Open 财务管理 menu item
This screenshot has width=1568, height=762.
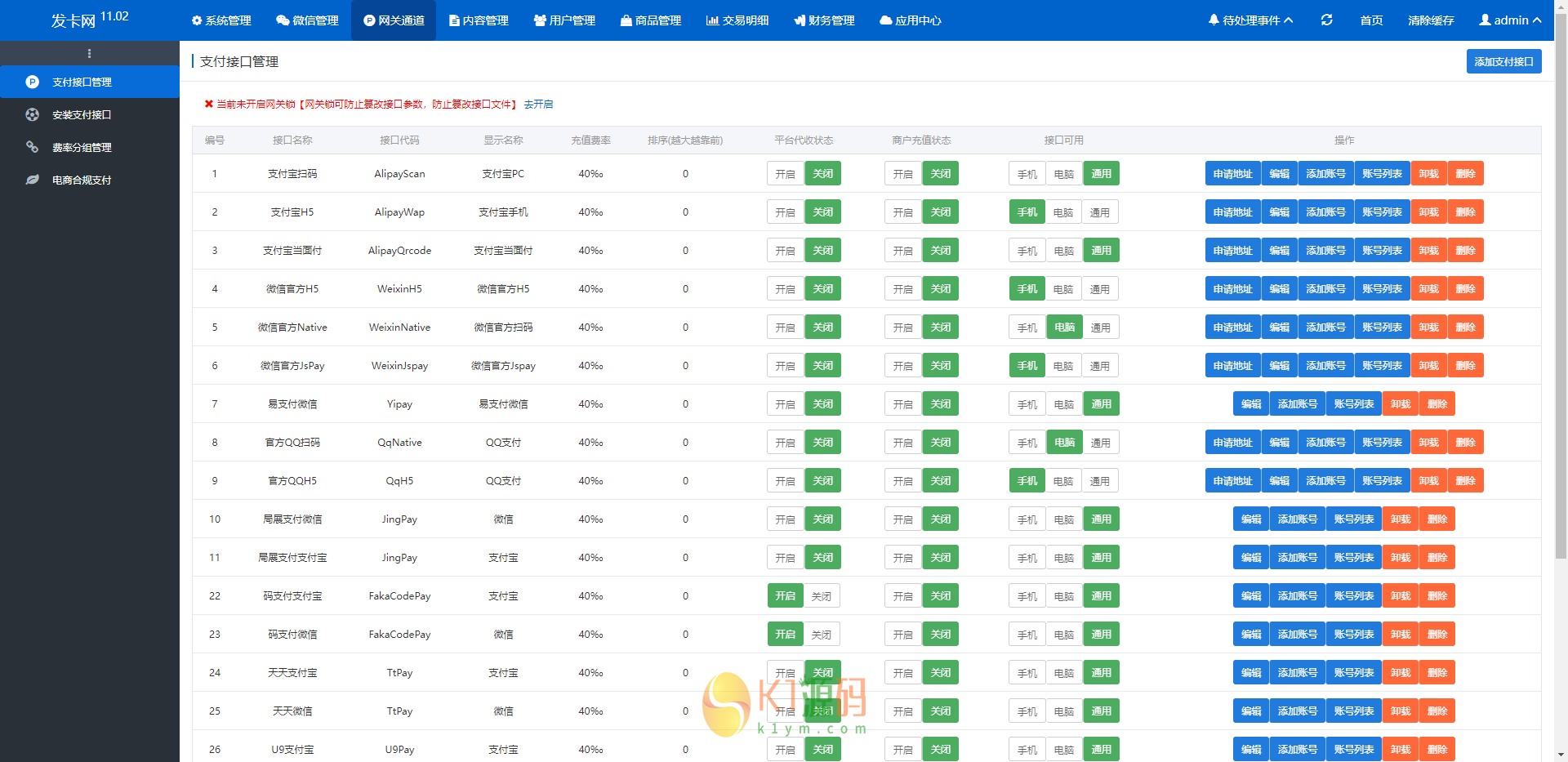(824, 20)
